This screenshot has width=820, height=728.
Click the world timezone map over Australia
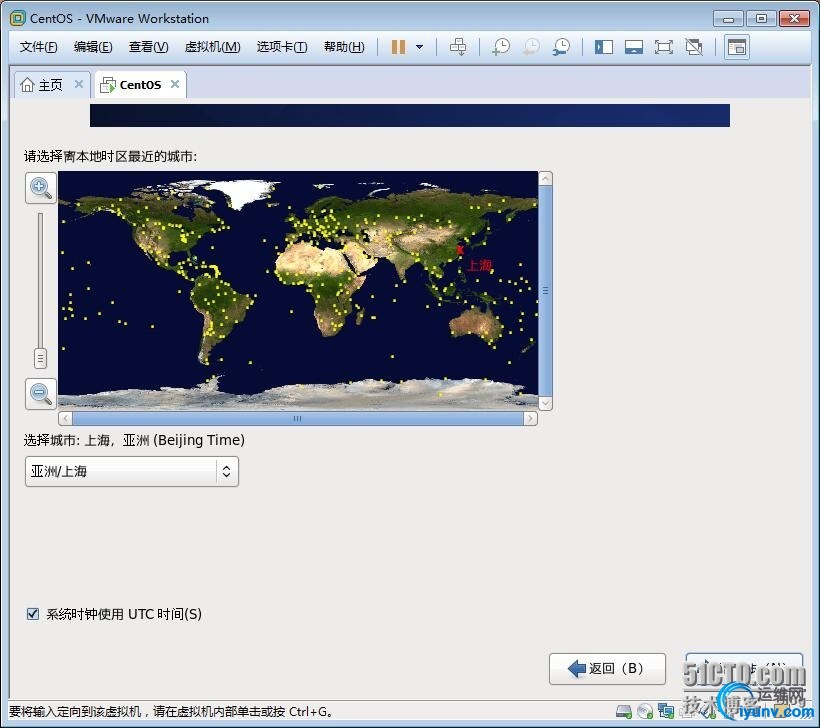click(x=476, y=323)
